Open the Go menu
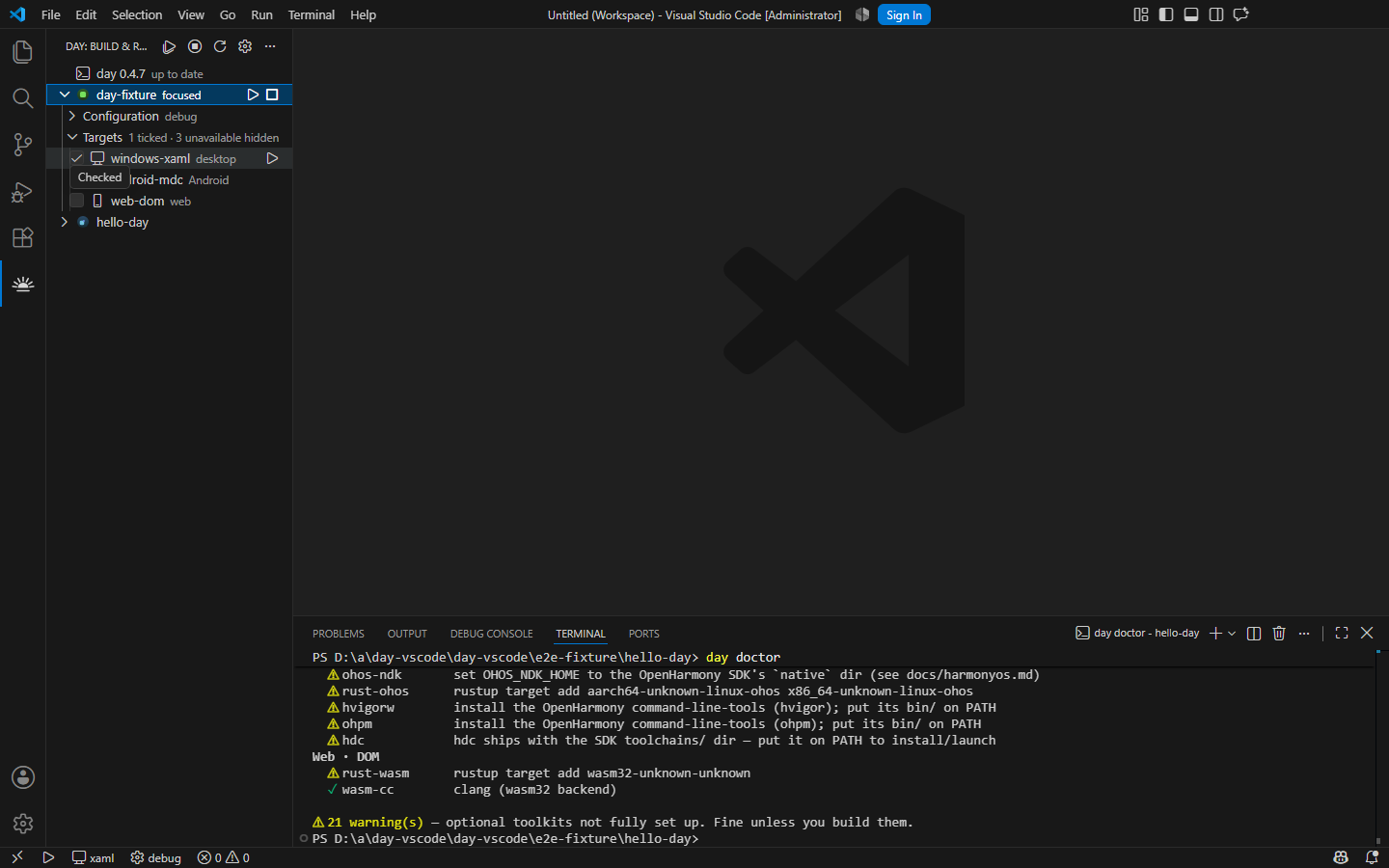 click(228, 14)
